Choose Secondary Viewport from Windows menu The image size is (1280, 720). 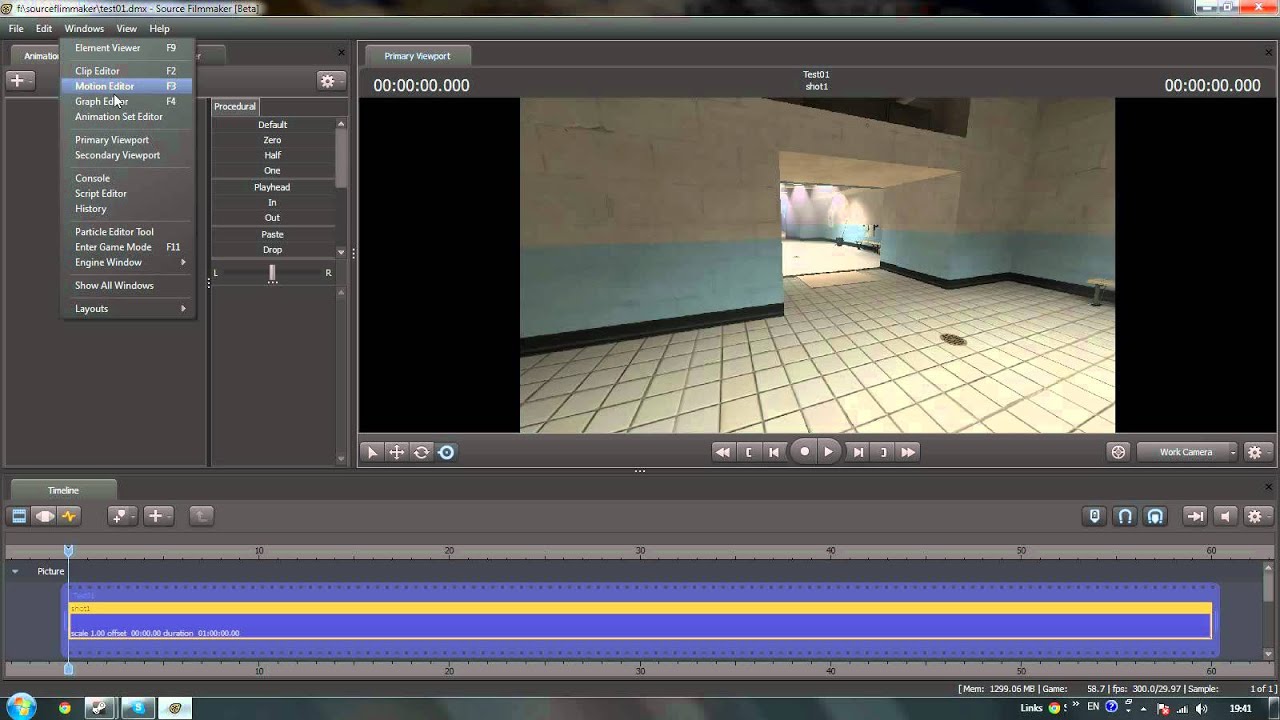(127, 155)
